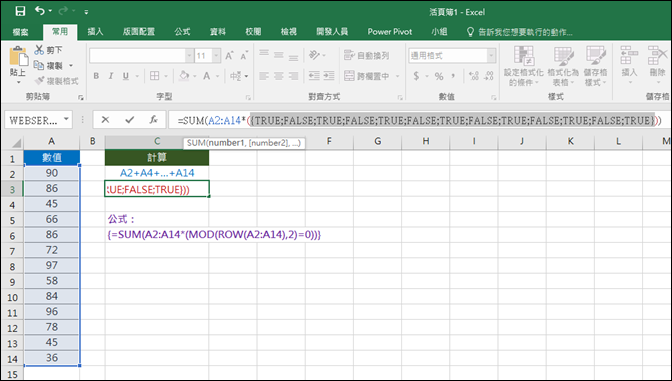Click Format Painter (複製格式)
Screen dimensions: 672x381
[57, 81]
